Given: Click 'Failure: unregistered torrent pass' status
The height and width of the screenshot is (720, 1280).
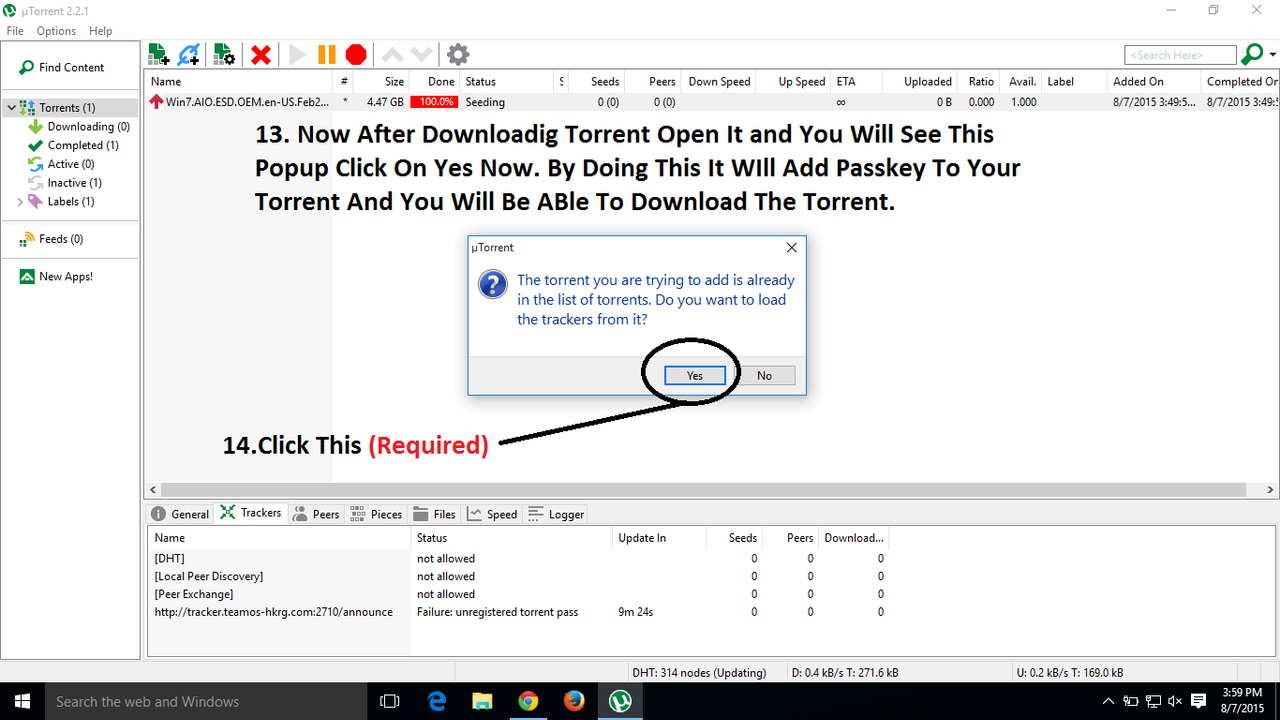Looking at the screenshot, I should tap(497, 612).
